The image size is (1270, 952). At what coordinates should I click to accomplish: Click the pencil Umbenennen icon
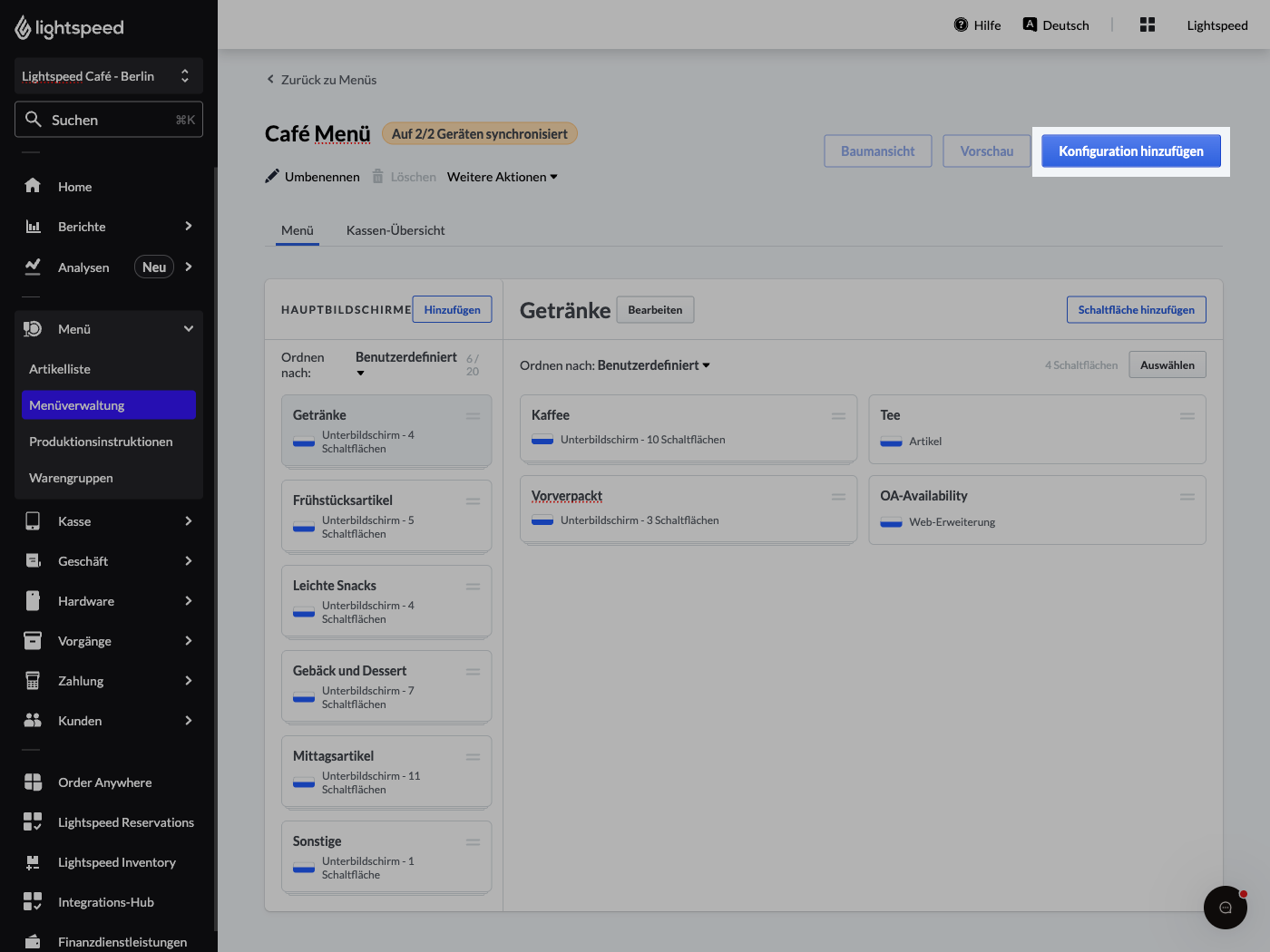272,176
